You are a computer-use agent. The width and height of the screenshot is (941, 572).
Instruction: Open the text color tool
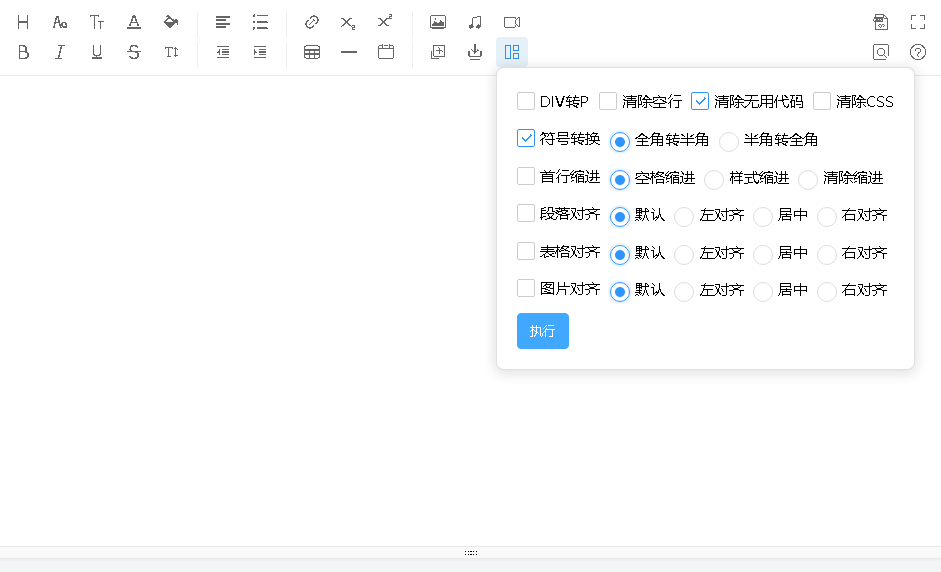134,22
